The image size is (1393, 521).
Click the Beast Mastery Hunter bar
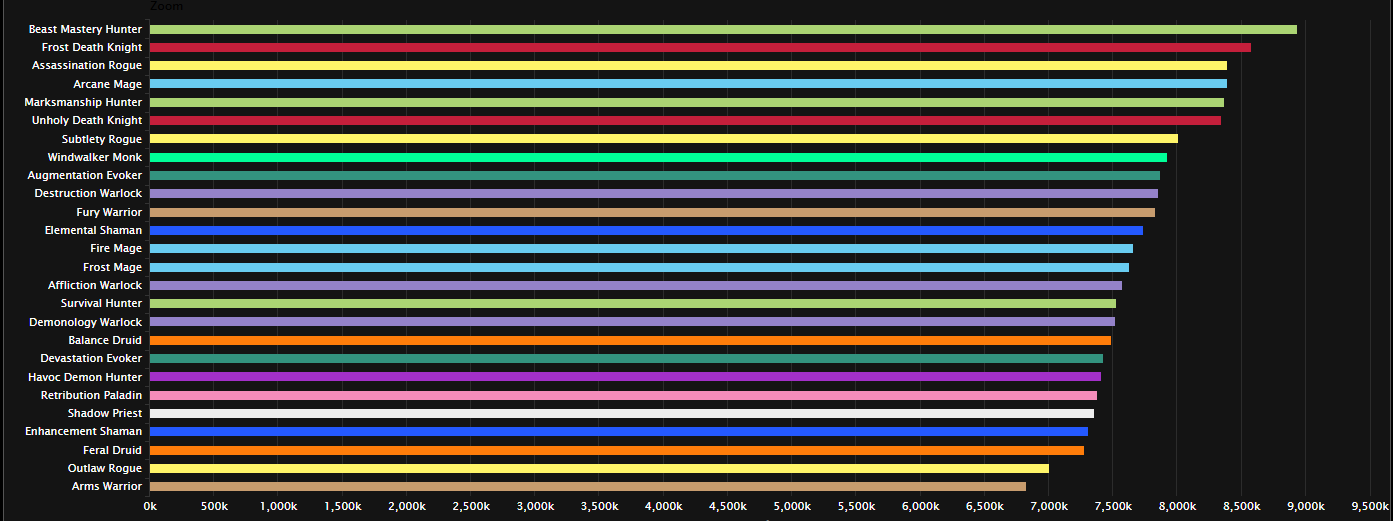(723, 29)
